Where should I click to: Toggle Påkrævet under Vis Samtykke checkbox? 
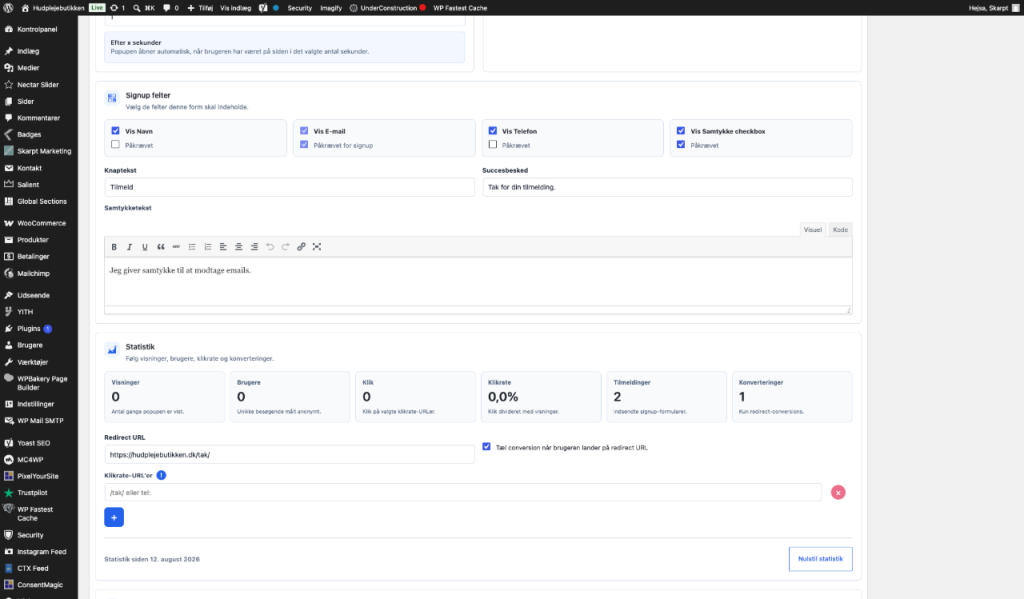(x=681, y=145)
